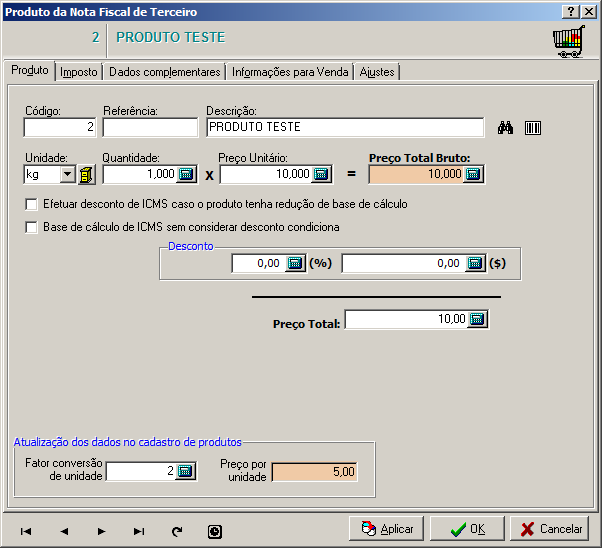Go to Informações para Venda tab

(291, 72)
